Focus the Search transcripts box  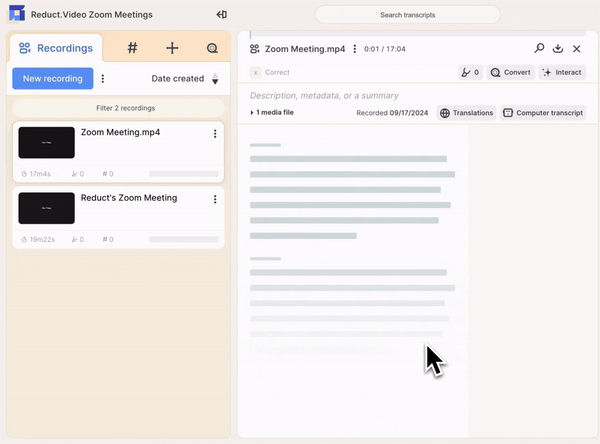click(408, 15)
